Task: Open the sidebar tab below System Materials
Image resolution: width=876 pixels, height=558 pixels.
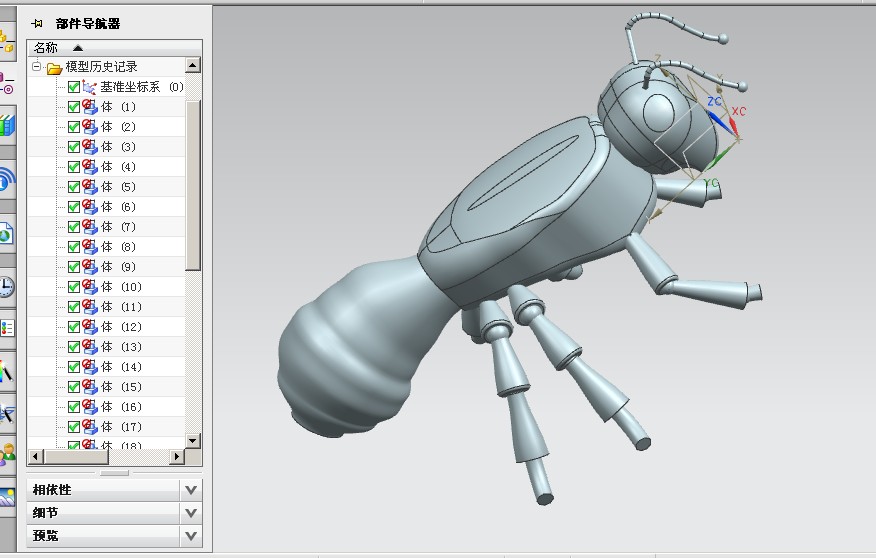Action: click(x=6, y=413)
